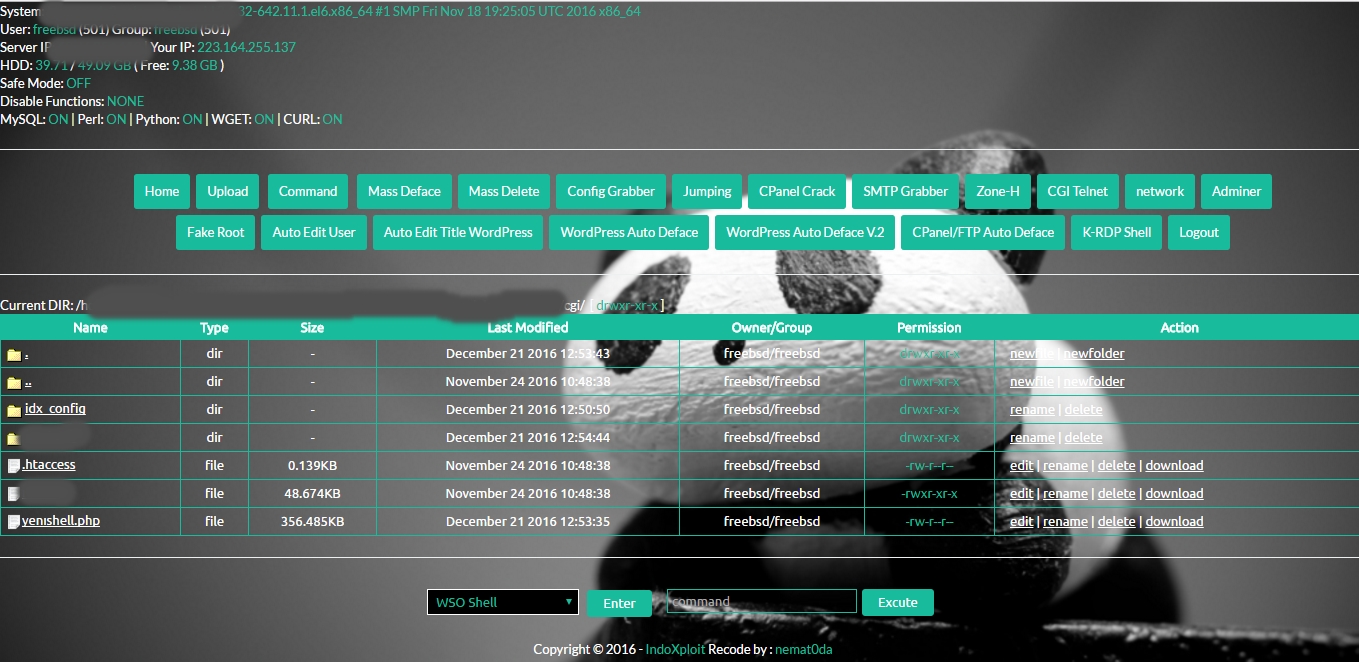Delete the .htaccess file
This screenshot has width=1359, height=662.
(x=1116, y=465)
